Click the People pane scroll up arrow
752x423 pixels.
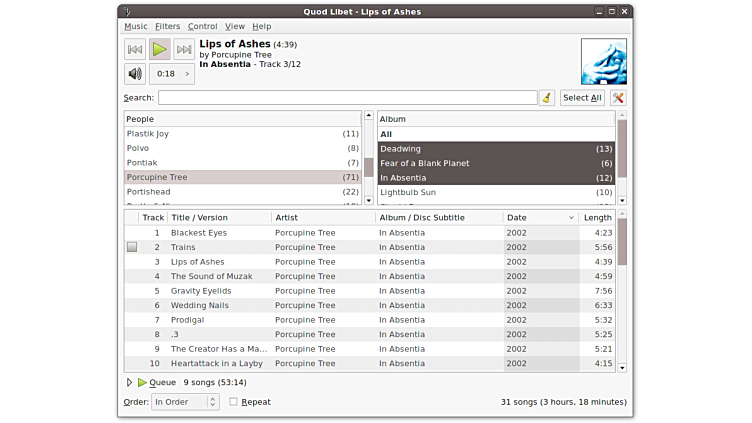pos(369,116)
